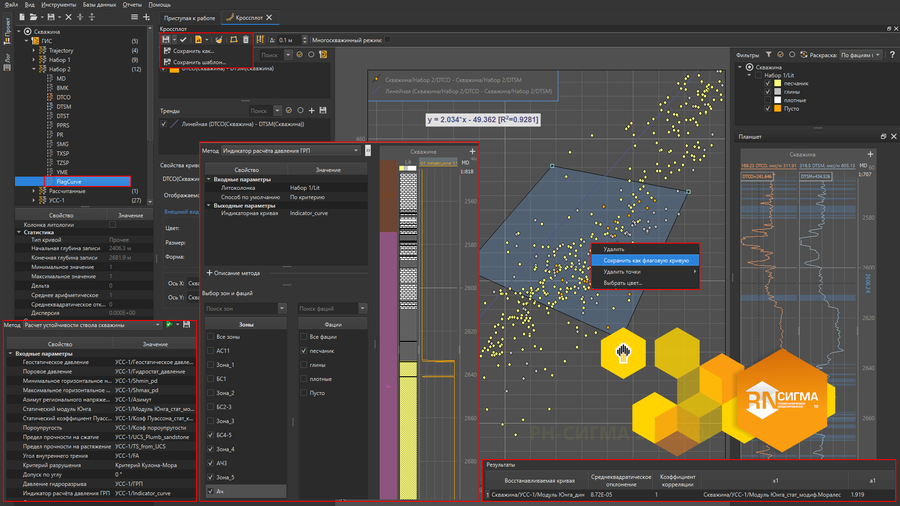Choose Сохранить шаблон... from save dropdown
The width and height of the screenshot is (900, 506).
click(x=199, y=62)
